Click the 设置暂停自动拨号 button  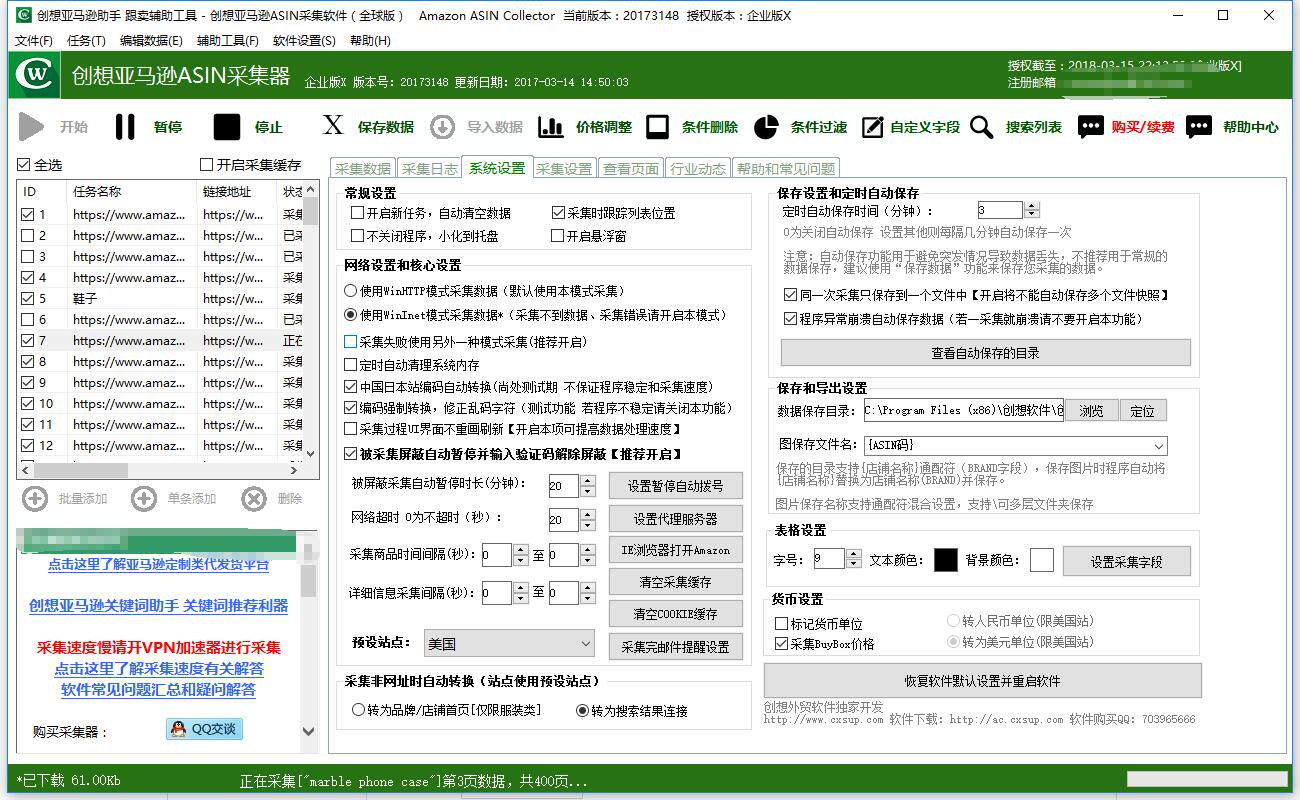(676, 487)
